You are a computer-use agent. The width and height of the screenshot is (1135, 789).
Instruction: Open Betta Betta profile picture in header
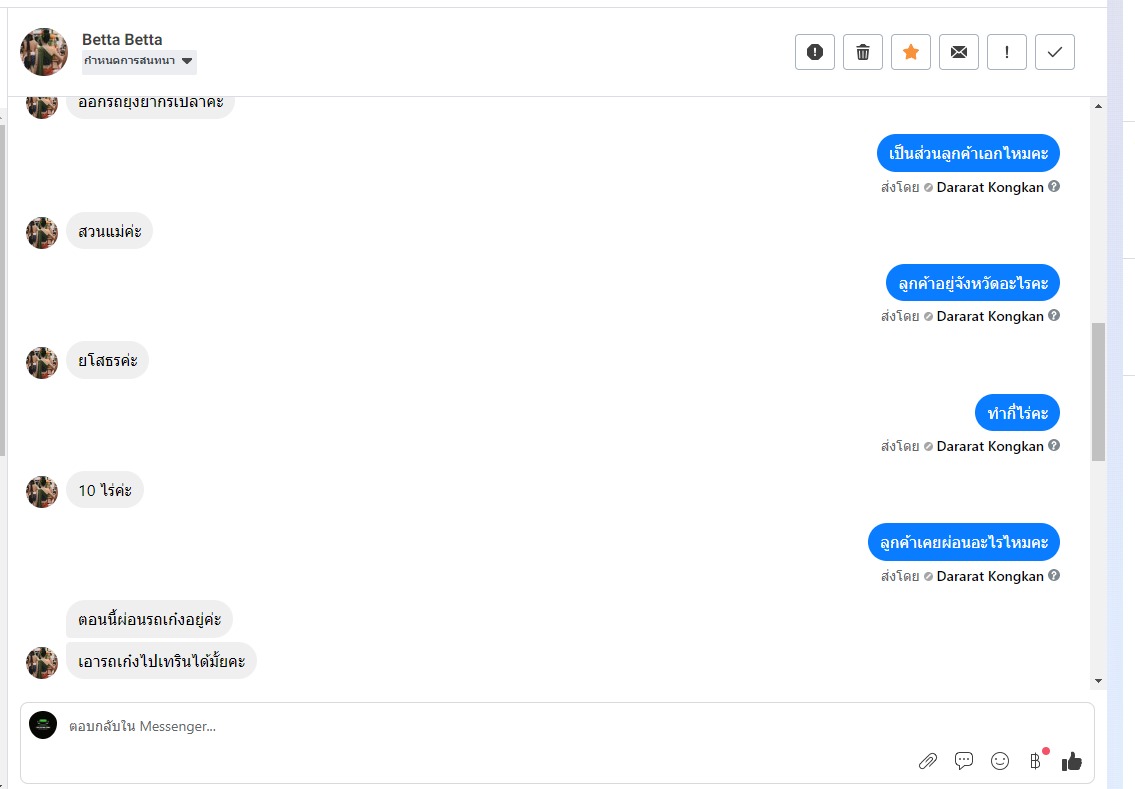pyautogui.click(x=44, y=52)
